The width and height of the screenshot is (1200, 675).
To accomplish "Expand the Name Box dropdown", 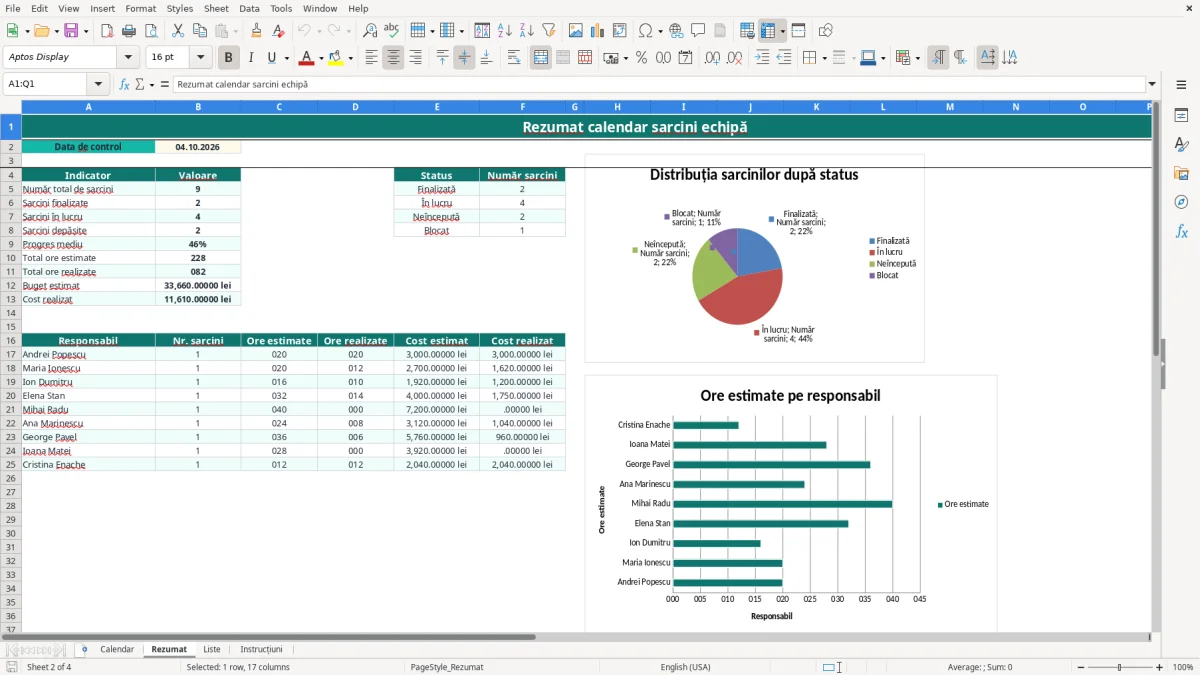I will point(98,84).
